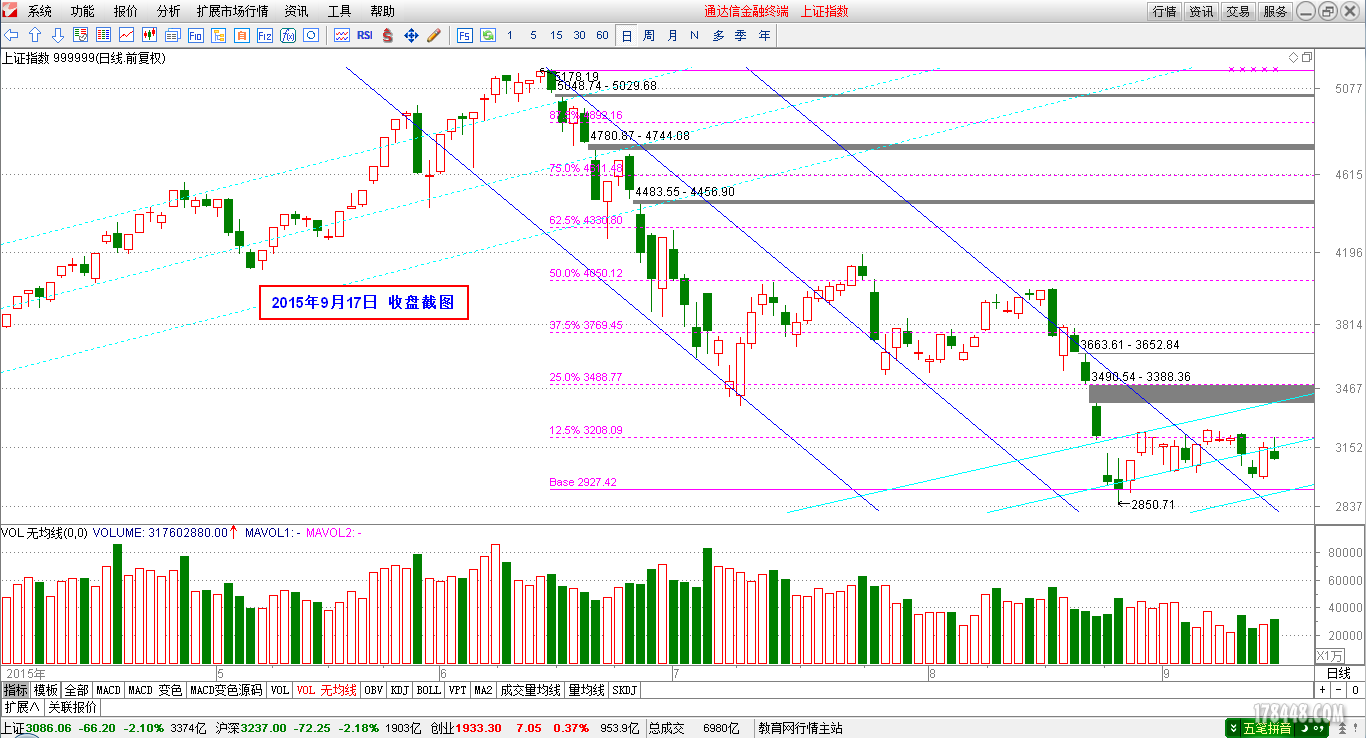Select the SKDJ indicator tab

coord(624,690)
